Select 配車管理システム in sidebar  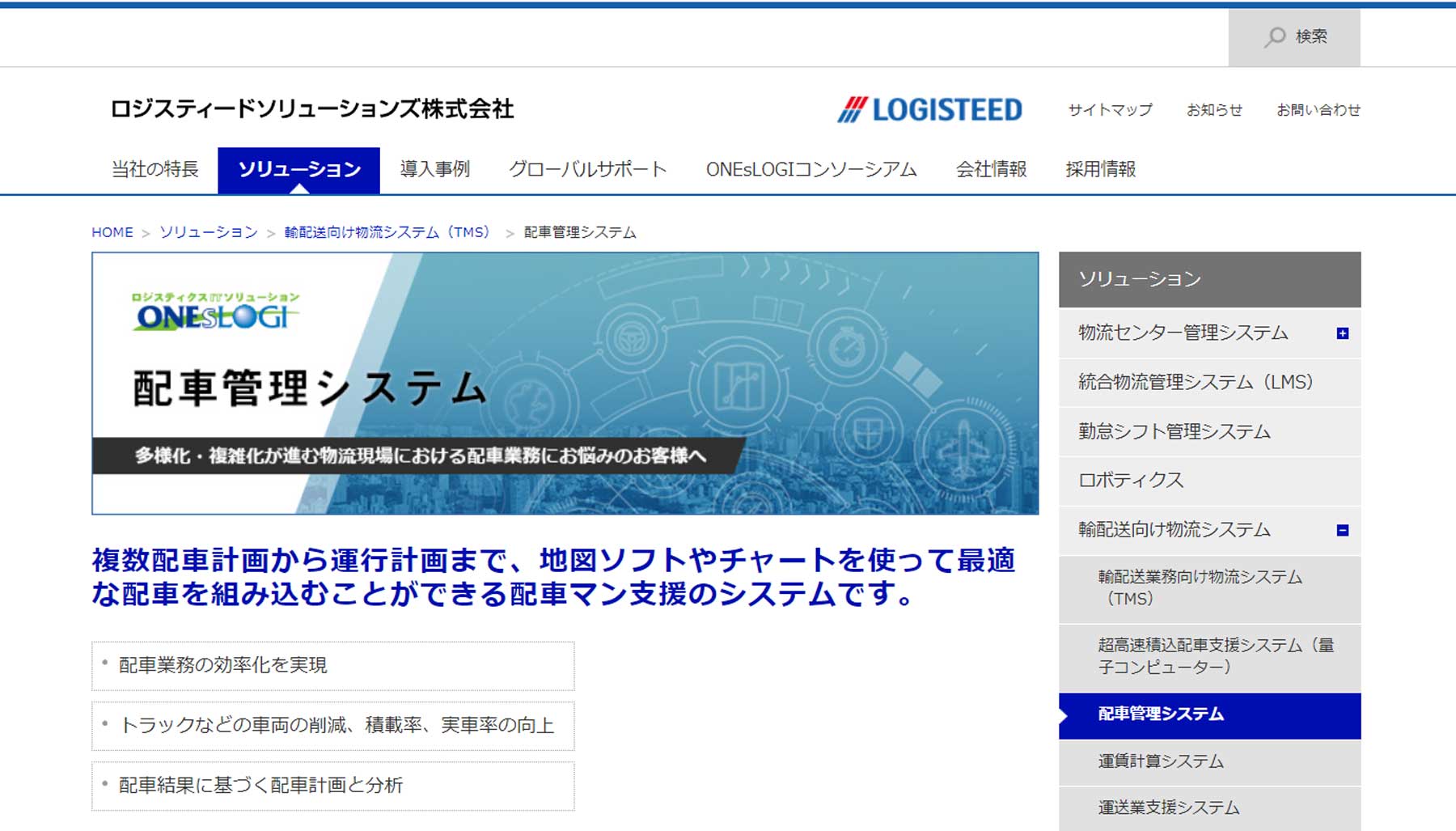[1209, 715]
